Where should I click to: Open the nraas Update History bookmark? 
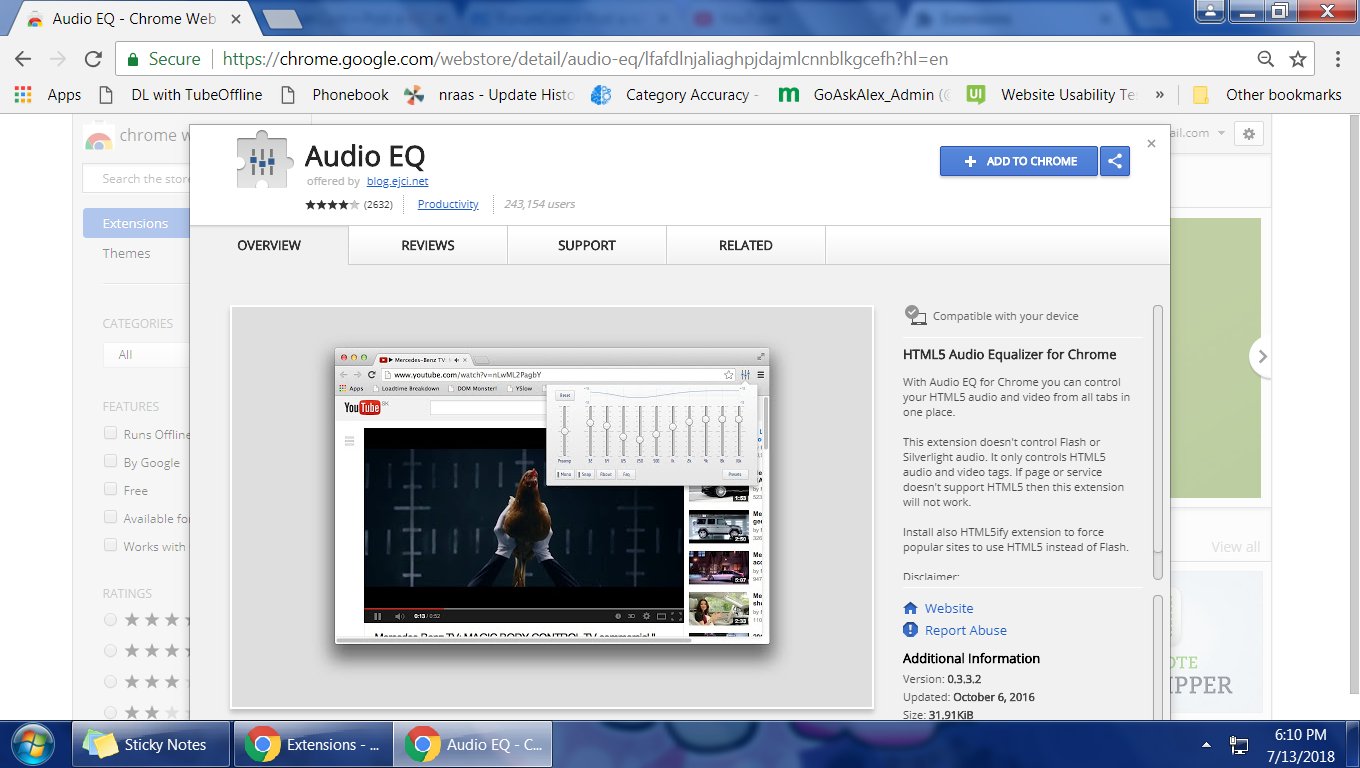[489, 94]
